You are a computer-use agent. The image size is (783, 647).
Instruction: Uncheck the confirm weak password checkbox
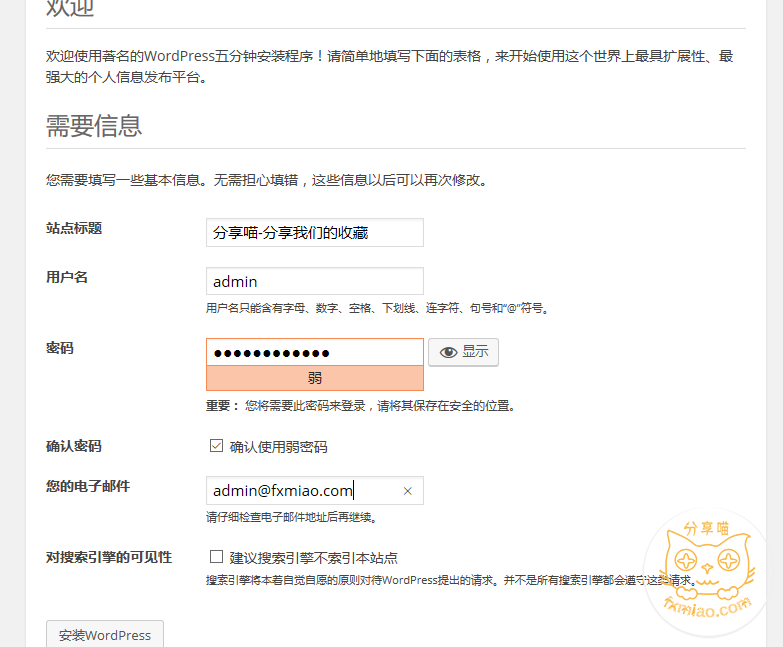point(216,445)
